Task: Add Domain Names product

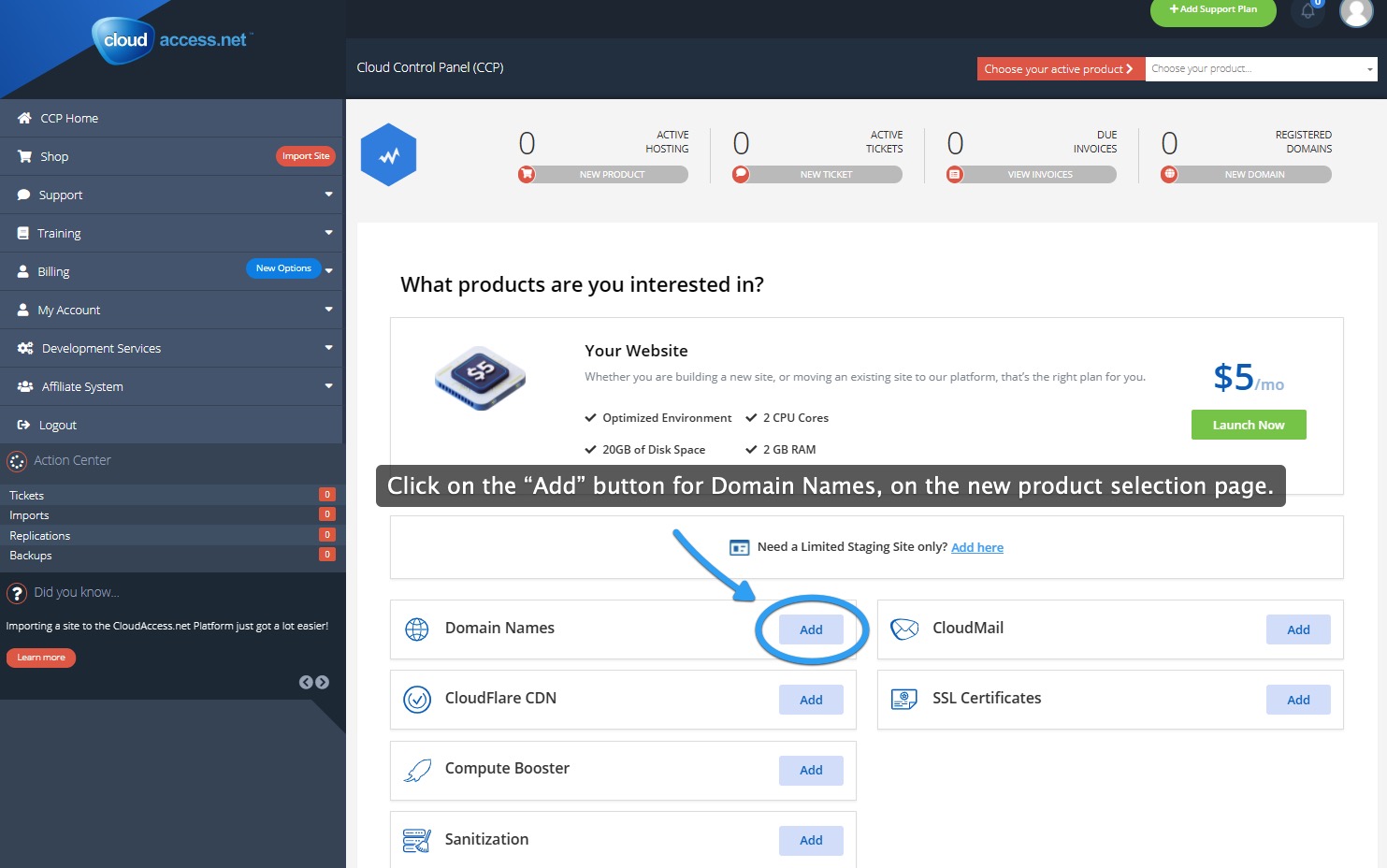Action: point(811,629)
